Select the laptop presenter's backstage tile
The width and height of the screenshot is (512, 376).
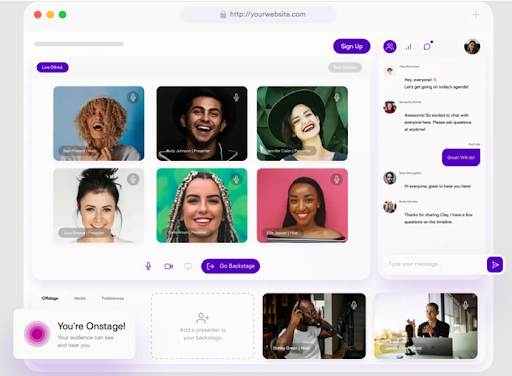426,326
